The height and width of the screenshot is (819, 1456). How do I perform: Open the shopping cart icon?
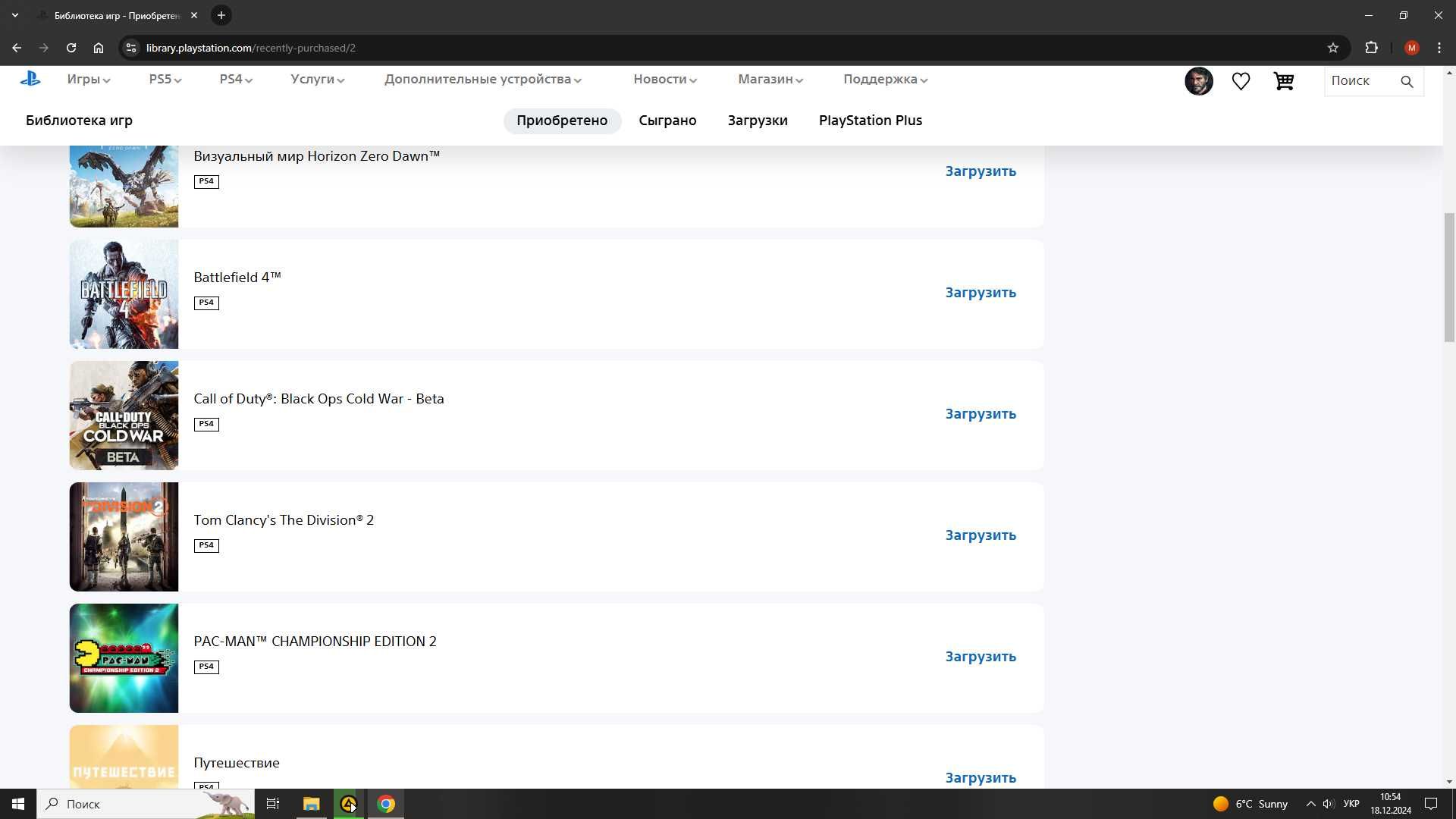pyautogui.click(x=1283, y=81)
